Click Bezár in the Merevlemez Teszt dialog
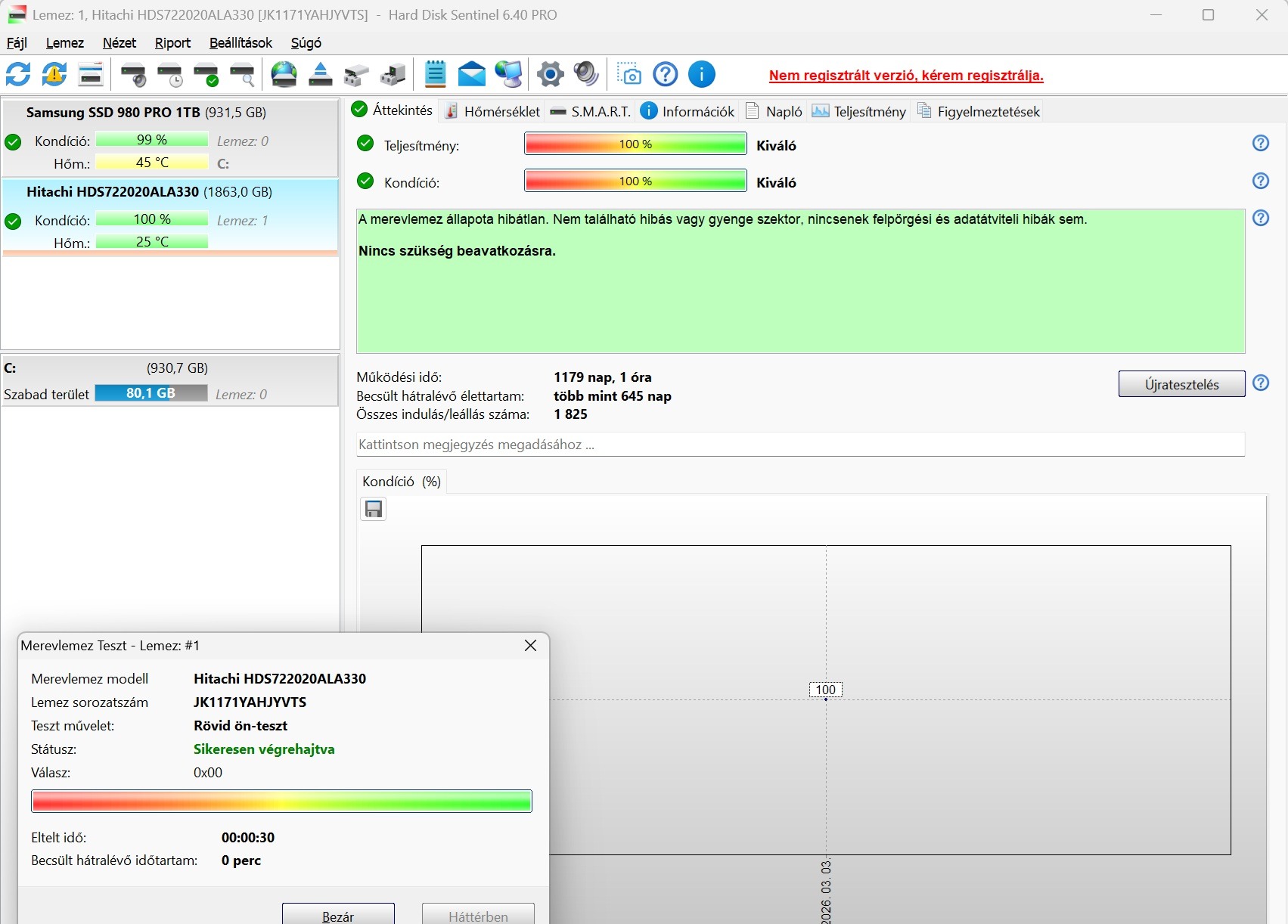 (x=338, y=915)
